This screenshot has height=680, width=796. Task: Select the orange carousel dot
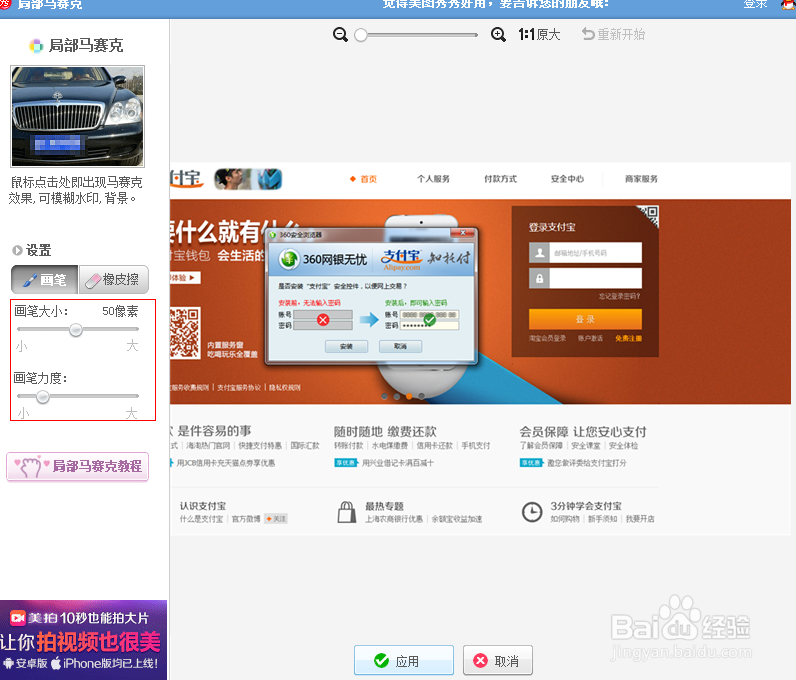coord(409,396)
